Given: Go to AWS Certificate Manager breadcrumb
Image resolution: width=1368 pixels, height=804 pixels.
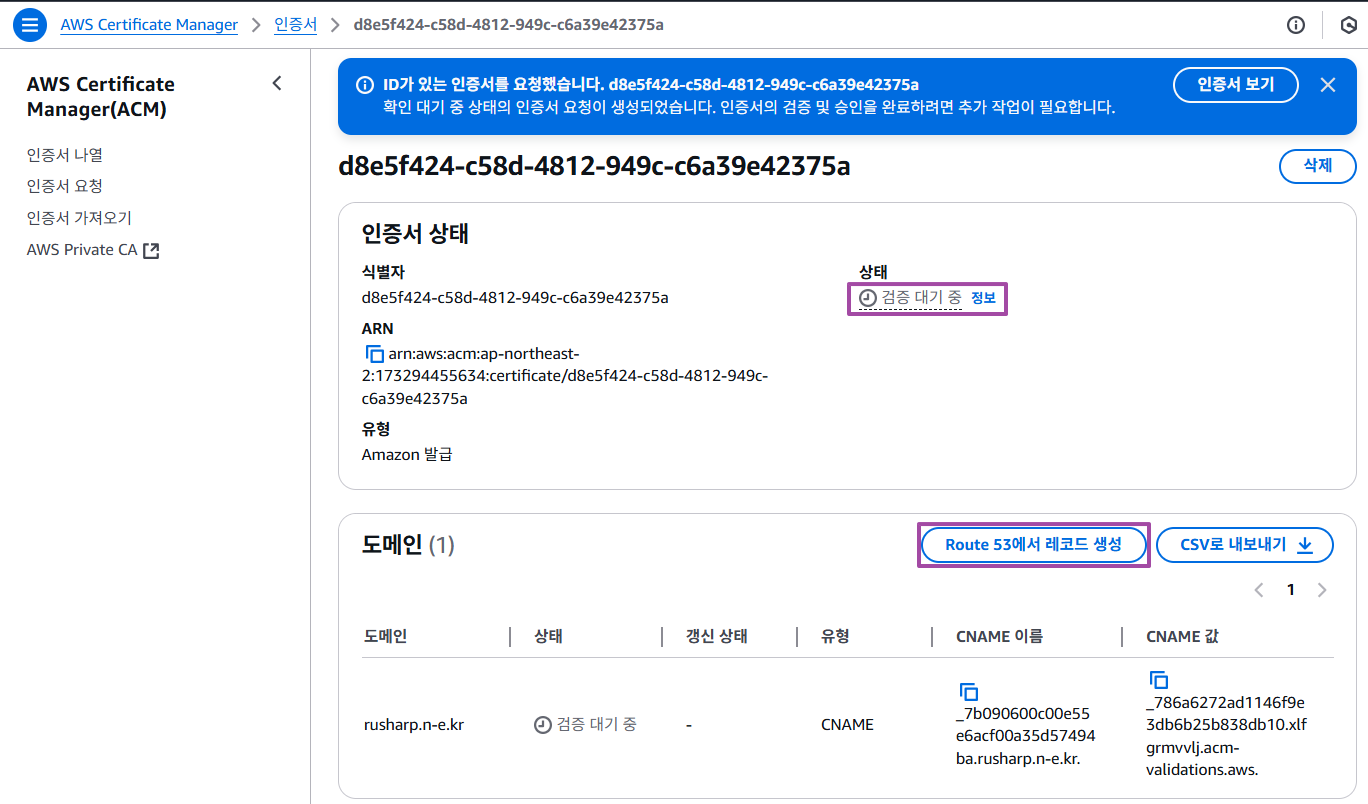Looking at the screenshot, I should click(149, 25).
